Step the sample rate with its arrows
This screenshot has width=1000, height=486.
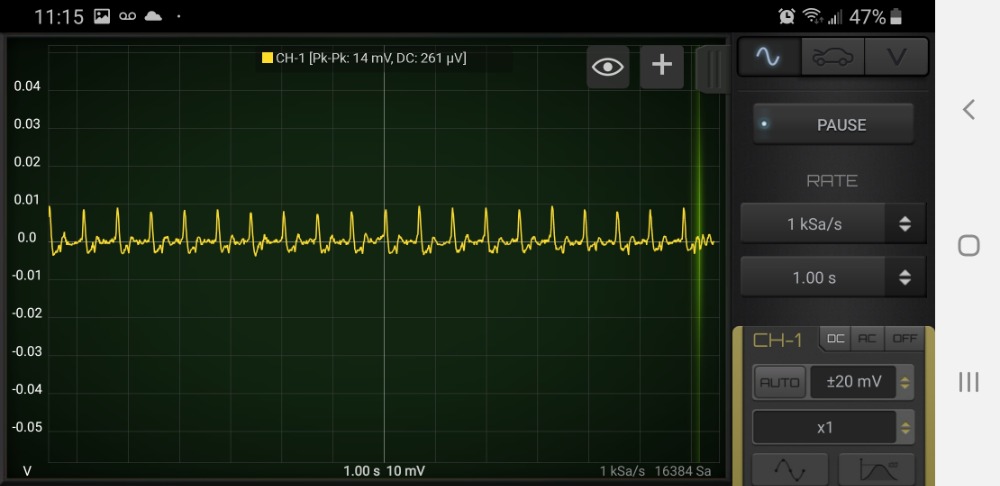(905, 224)
